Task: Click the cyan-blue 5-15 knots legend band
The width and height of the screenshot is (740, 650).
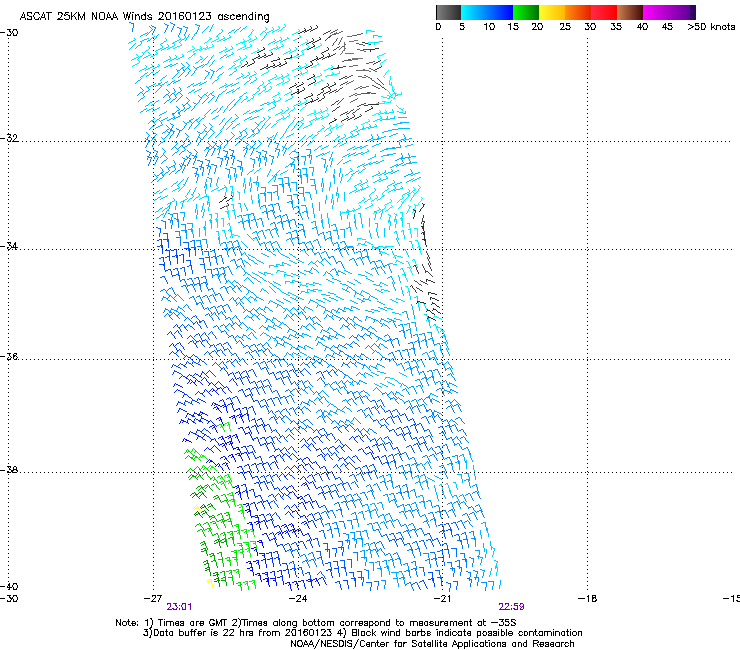Action: pyautogui.click(x=487, y=12)
